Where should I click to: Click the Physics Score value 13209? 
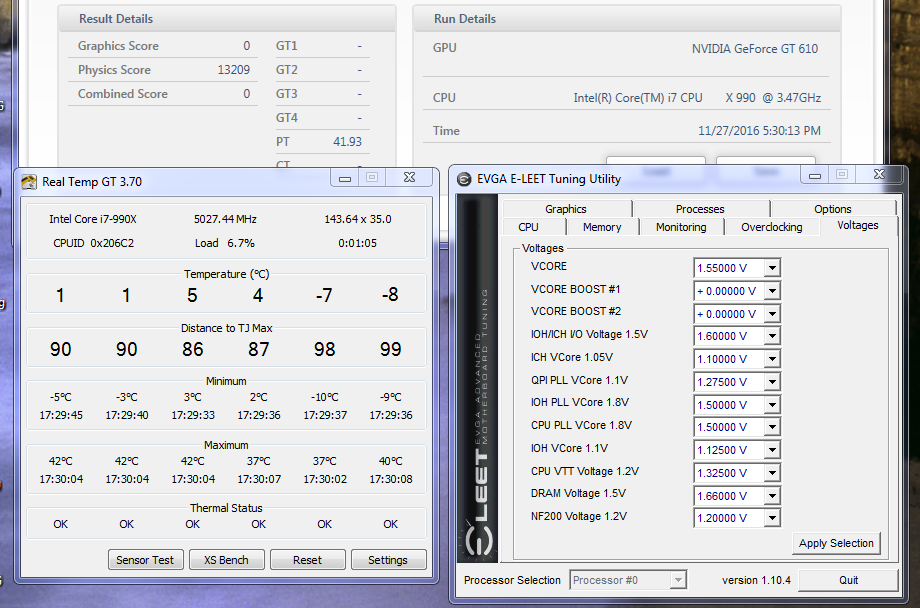234,70
